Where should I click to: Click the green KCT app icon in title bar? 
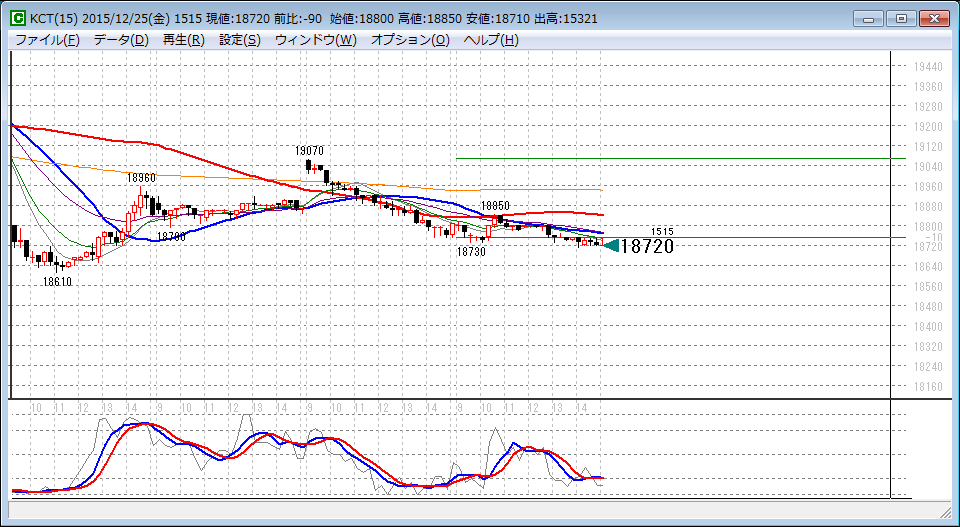tap(18, 19)
